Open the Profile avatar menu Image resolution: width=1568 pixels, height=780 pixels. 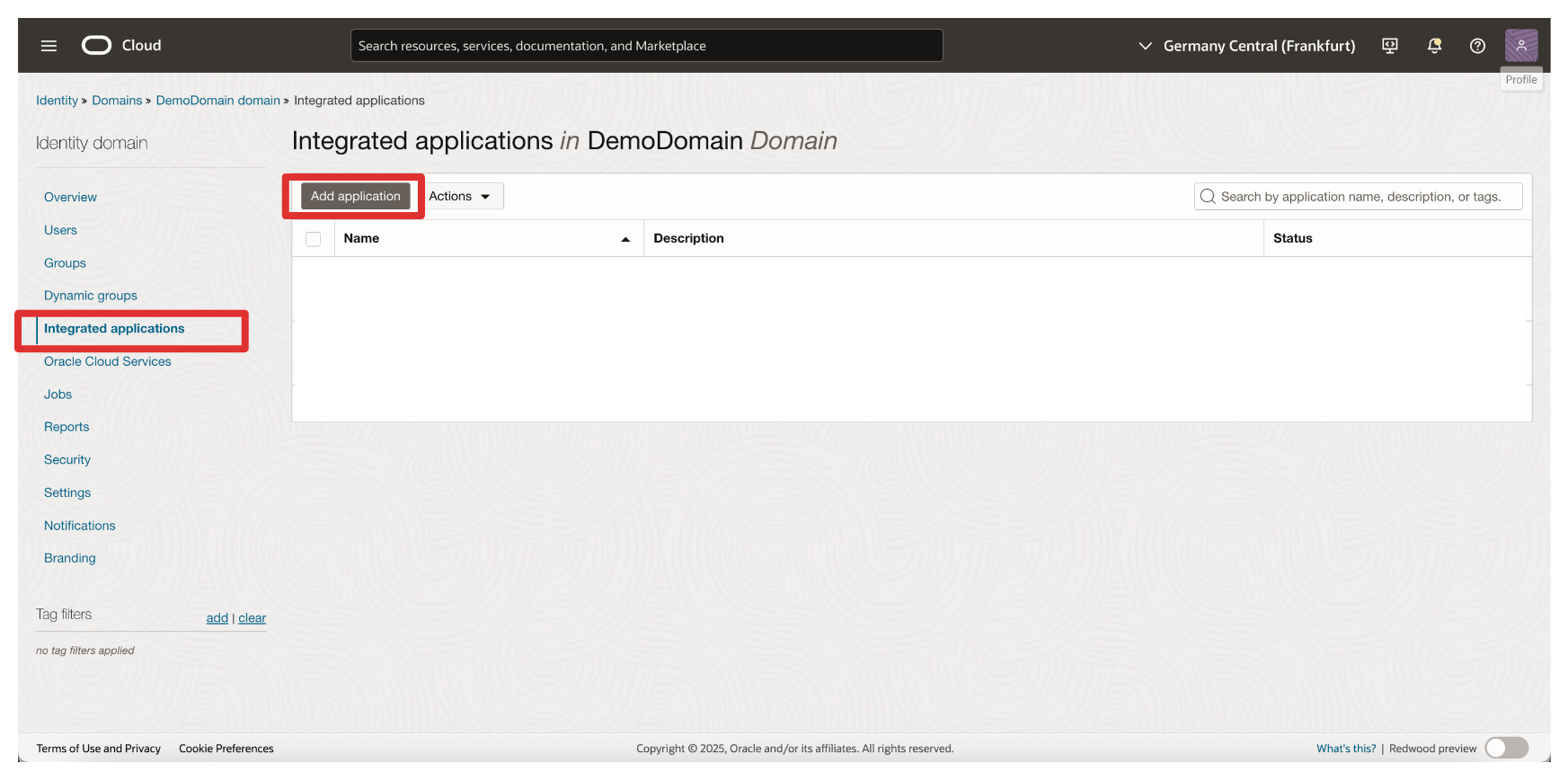tap(1520, 46)
